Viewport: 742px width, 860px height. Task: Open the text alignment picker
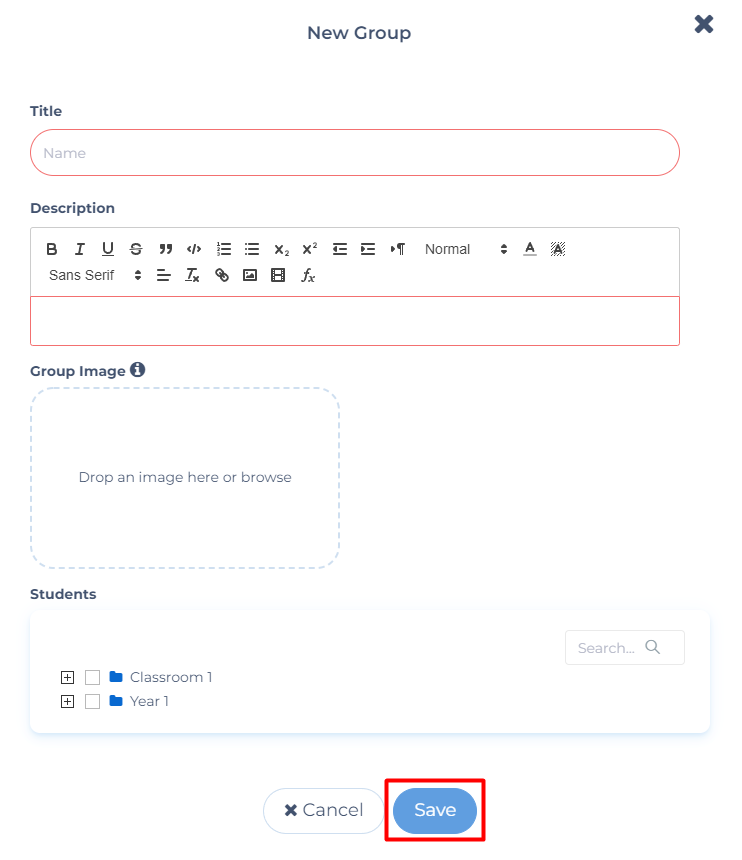pos(164,275)
